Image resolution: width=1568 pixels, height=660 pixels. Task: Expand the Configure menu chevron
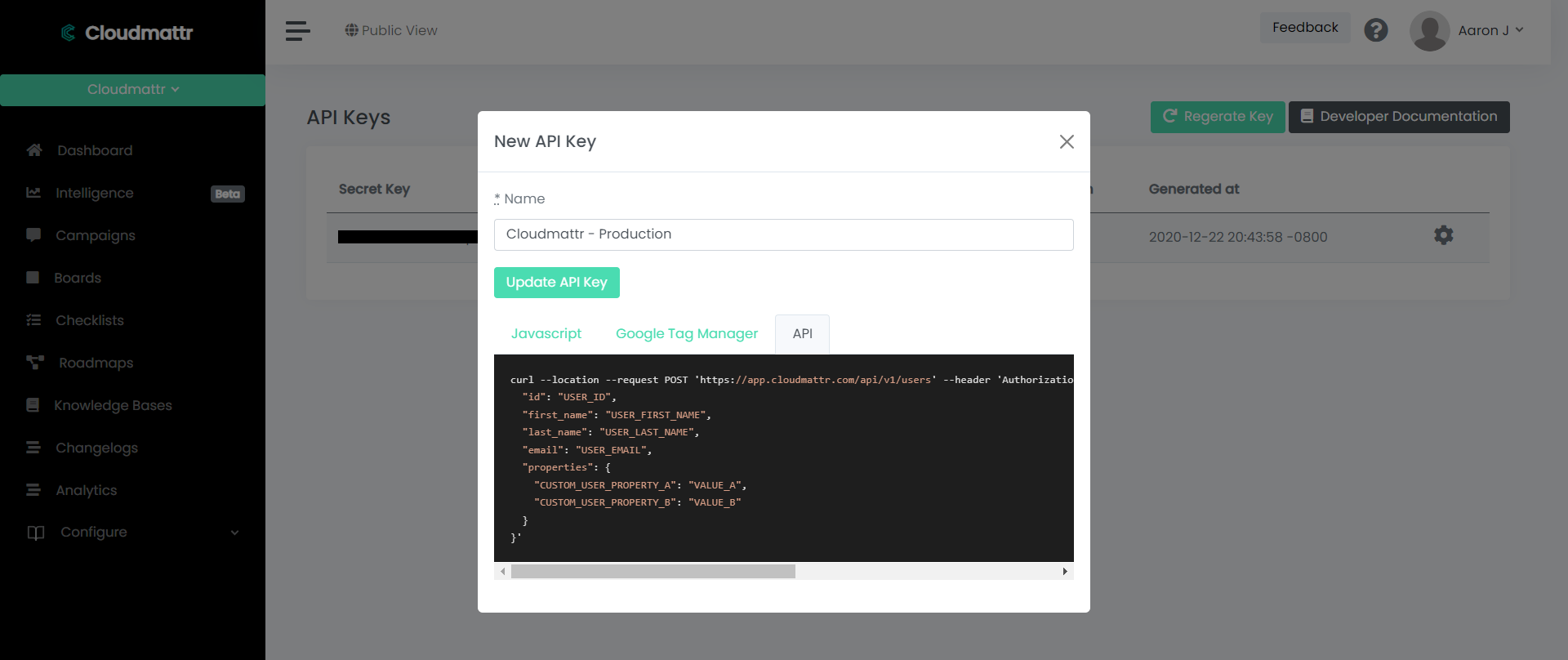pos(235,533)
